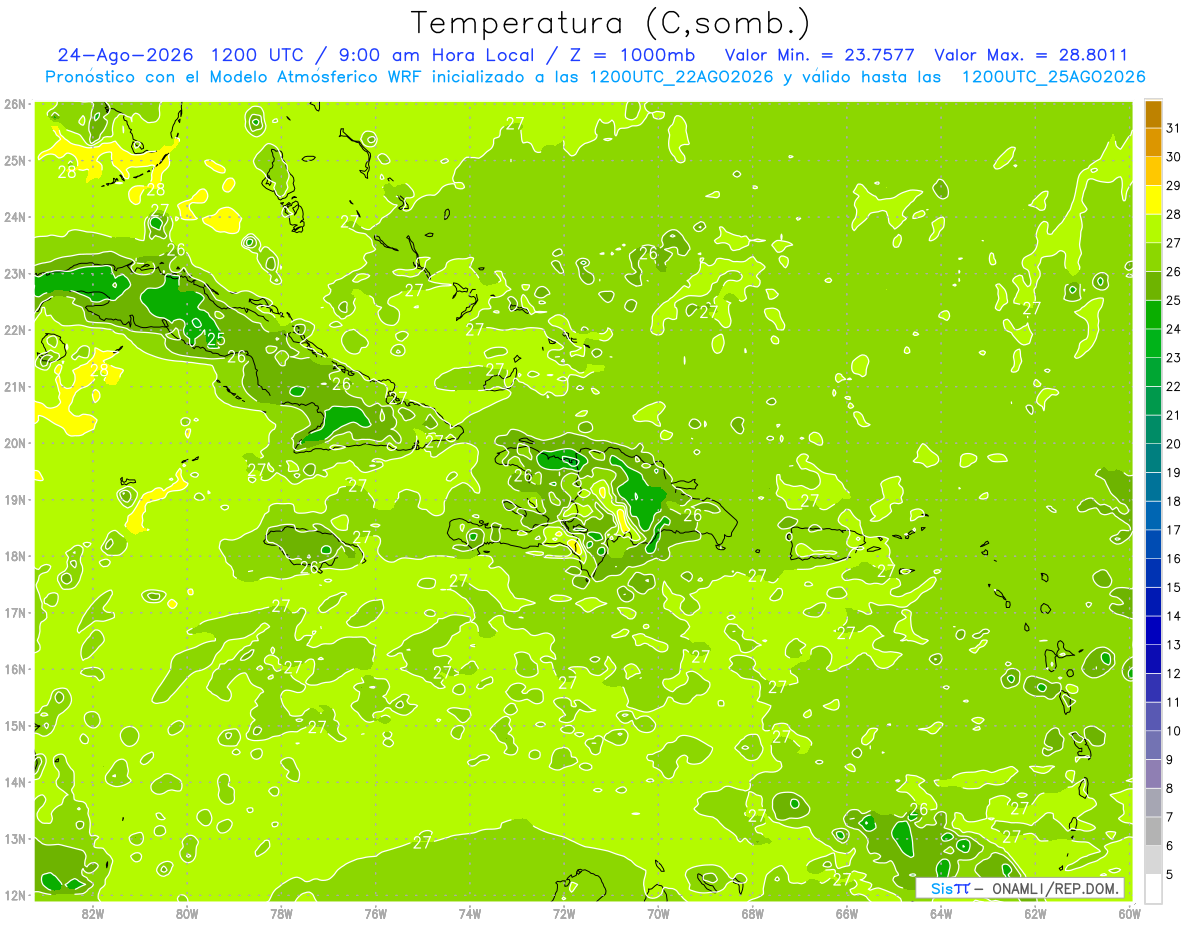Image resolution: width=1200 pixels, height=927 pixels.
Task: Click the 74W longitude axis label
Action: click(469, 913)
